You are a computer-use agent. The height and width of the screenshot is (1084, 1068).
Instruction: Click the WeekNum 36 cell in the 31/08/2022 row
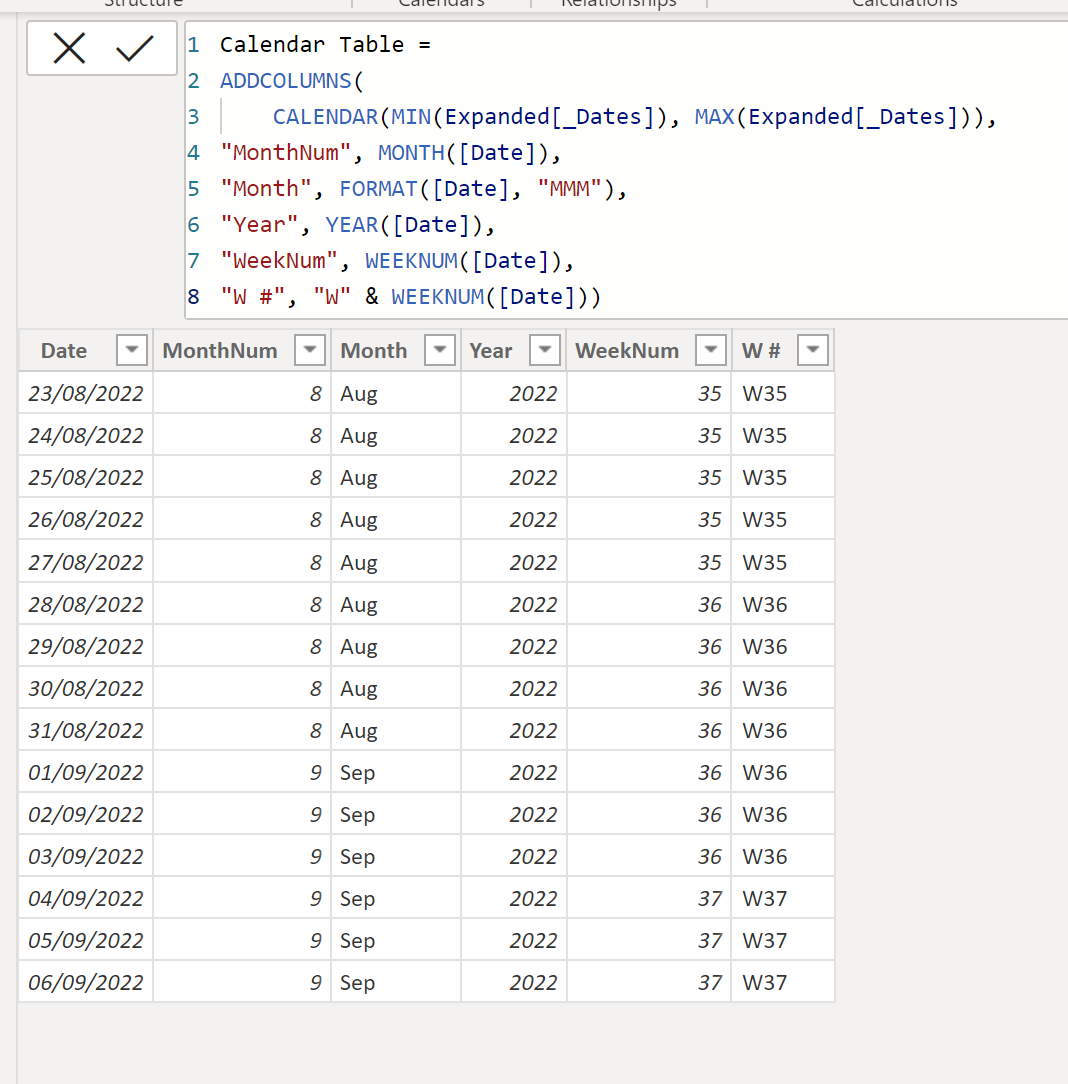click(x=649, y=731)
